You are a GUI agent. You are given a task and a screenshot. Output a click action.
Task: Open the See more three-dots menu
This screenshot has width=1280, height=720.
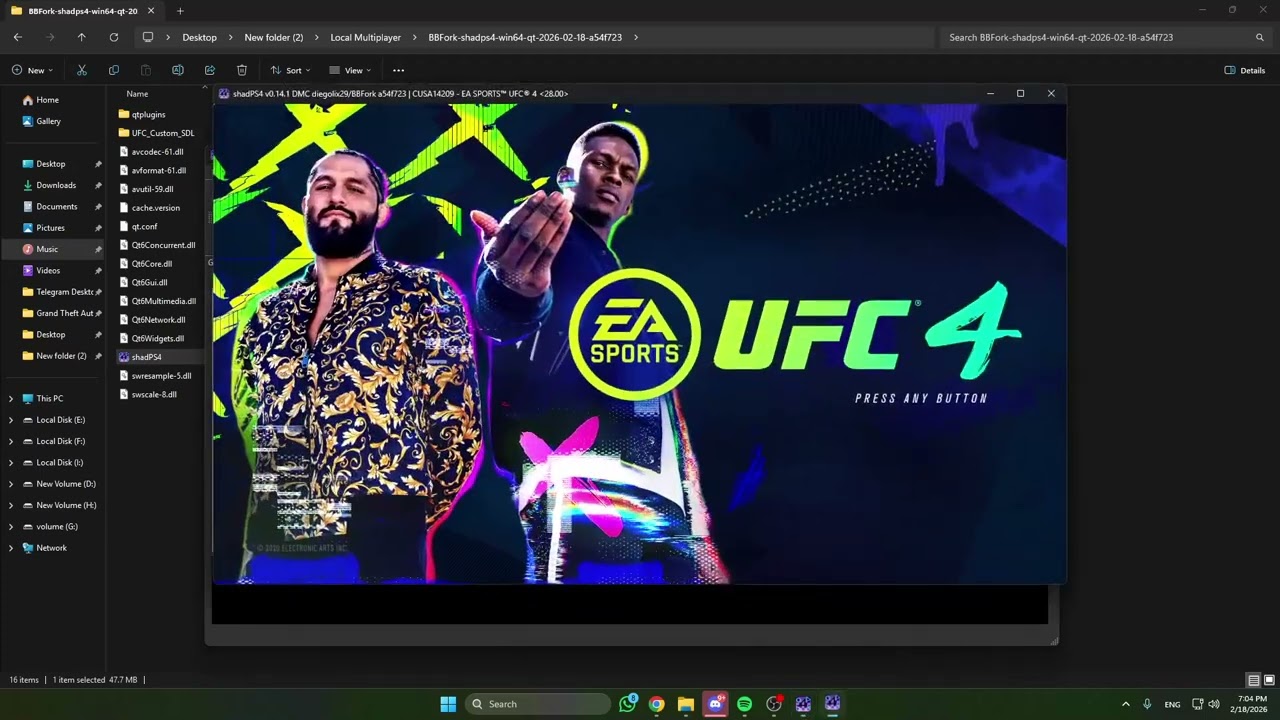pyautogui.click(x=399, y=70)
